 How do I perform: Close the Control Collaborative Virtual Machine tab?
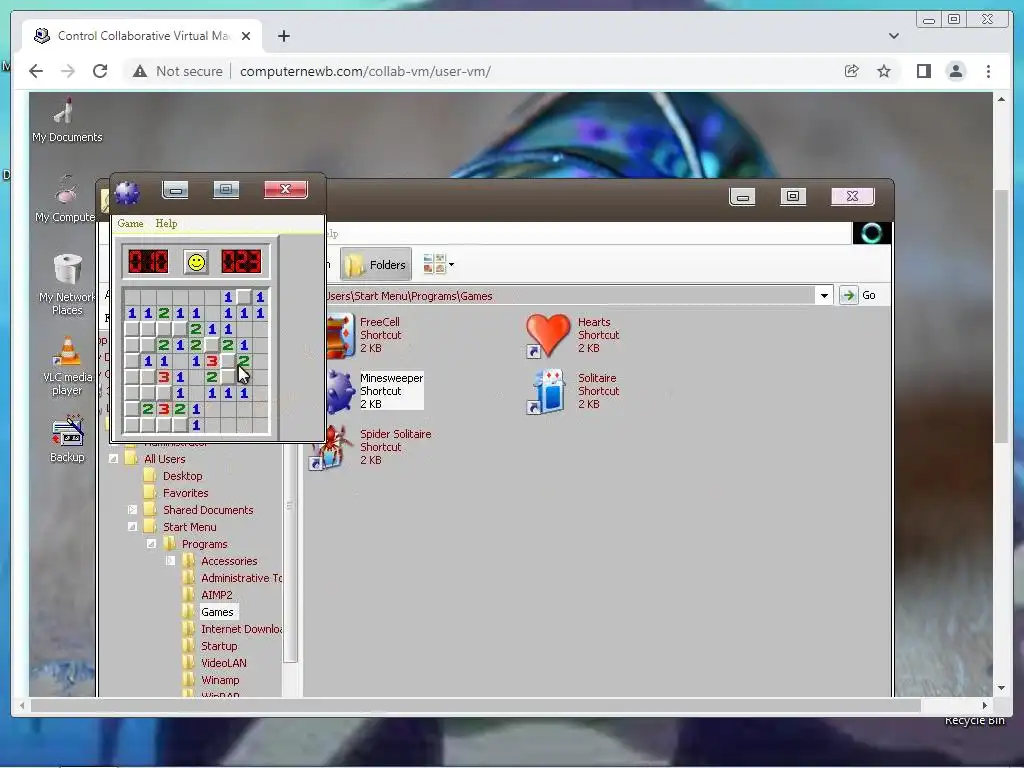246,36
